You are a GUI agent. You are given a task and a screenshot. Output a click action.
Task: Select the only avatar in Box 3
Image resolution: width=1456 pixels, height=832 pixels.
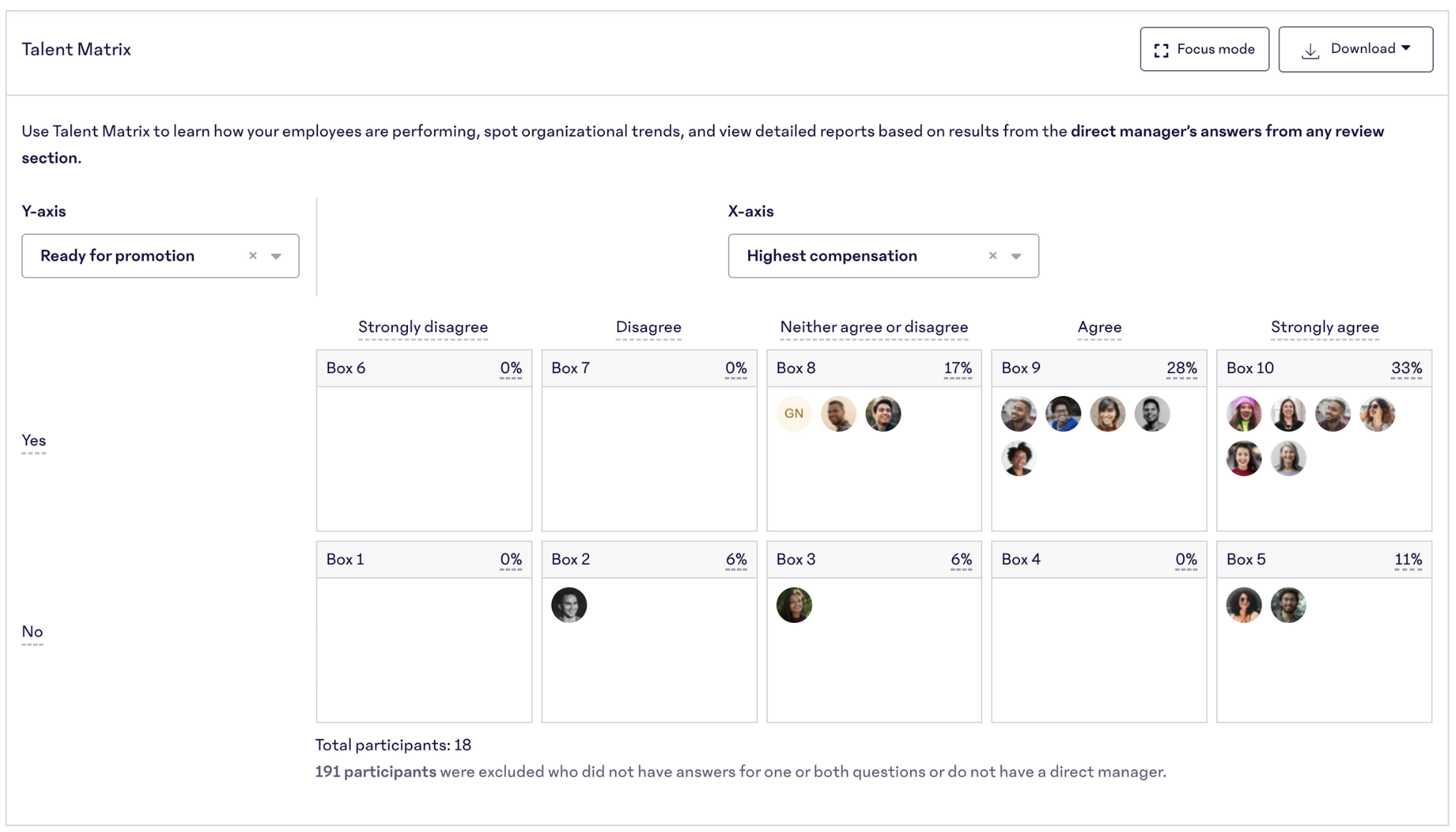[x=794, y=605]
